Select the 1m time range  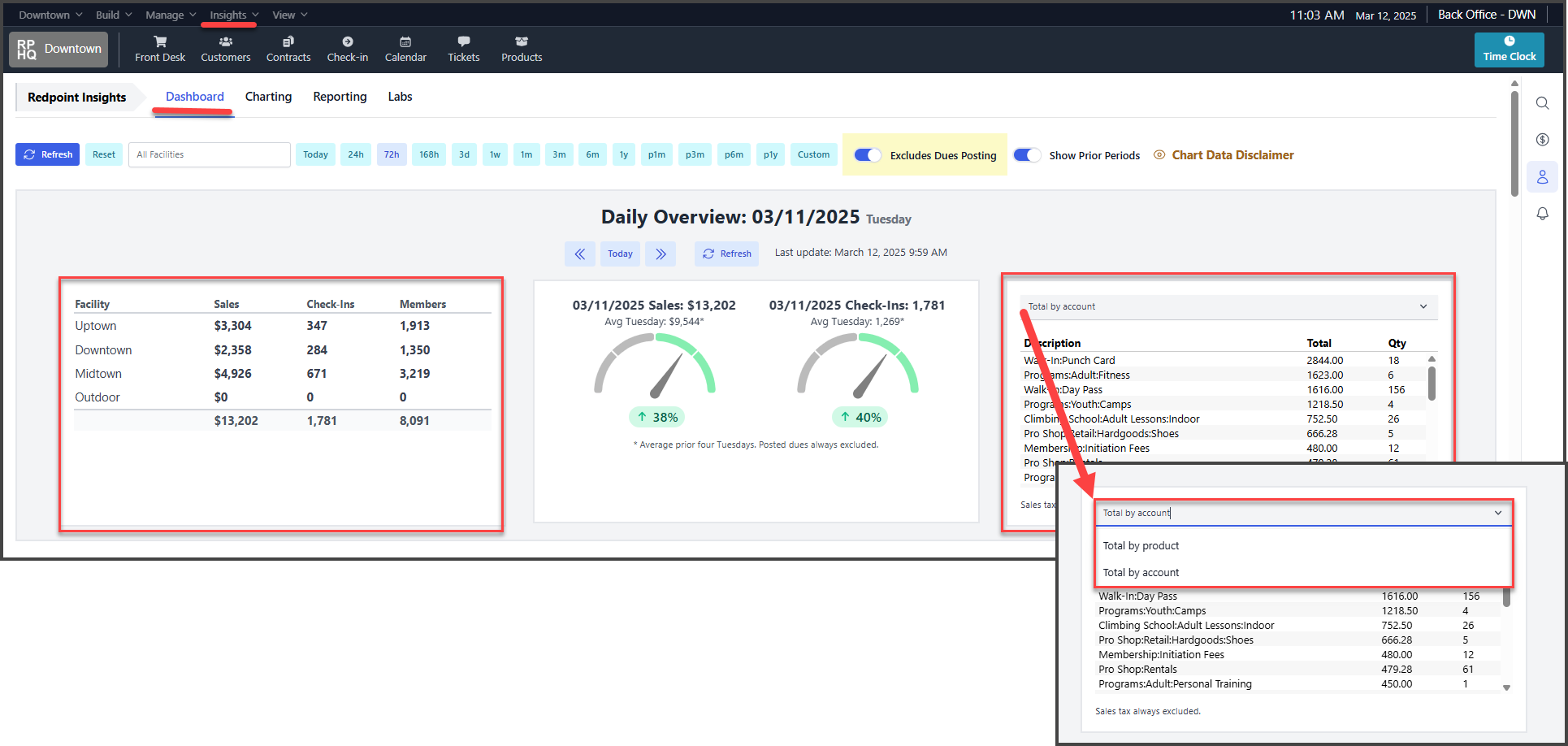[x=526, y=154]
